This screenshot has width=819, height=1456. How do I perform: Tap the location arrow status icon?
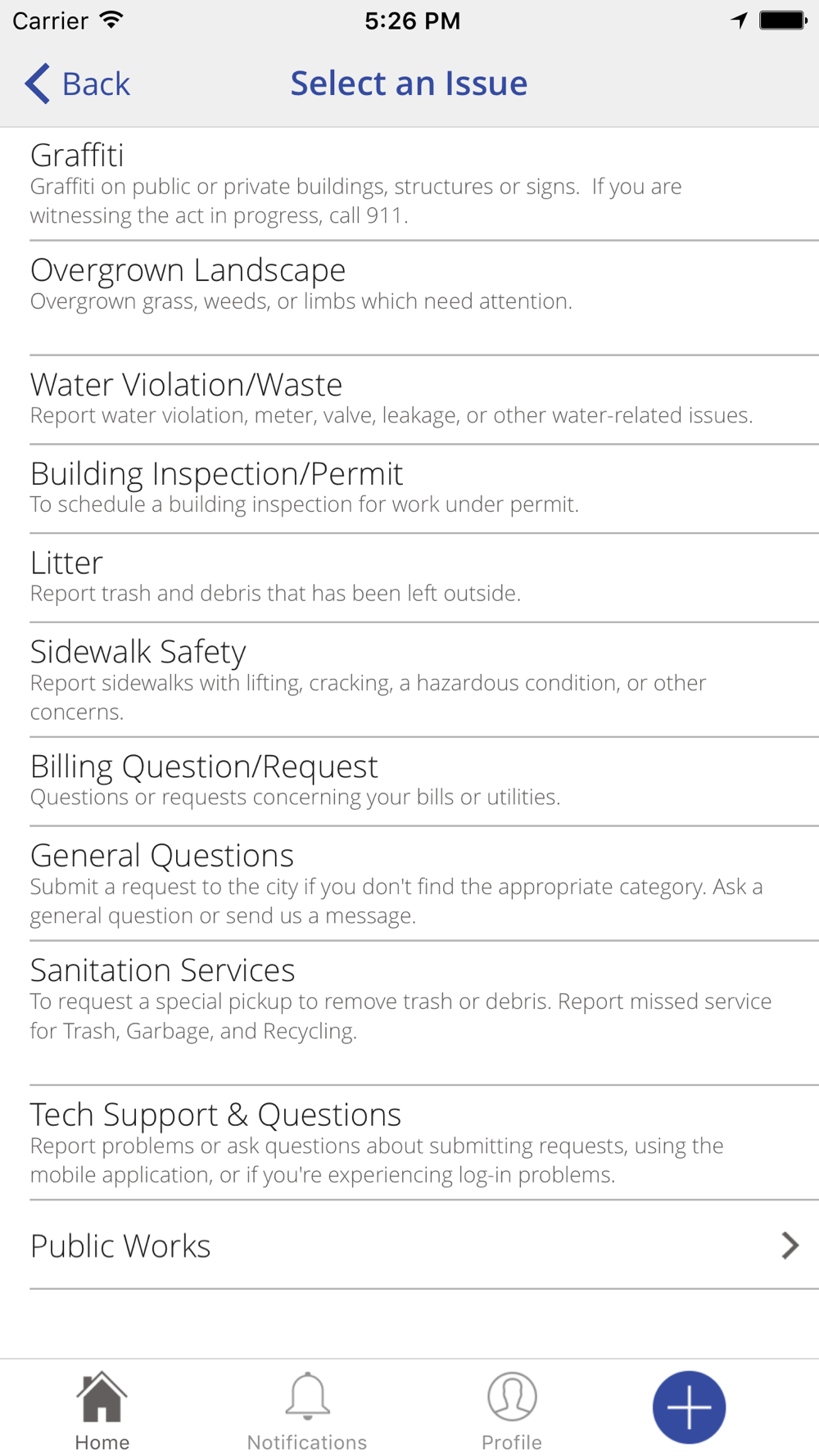click(740, 20)
